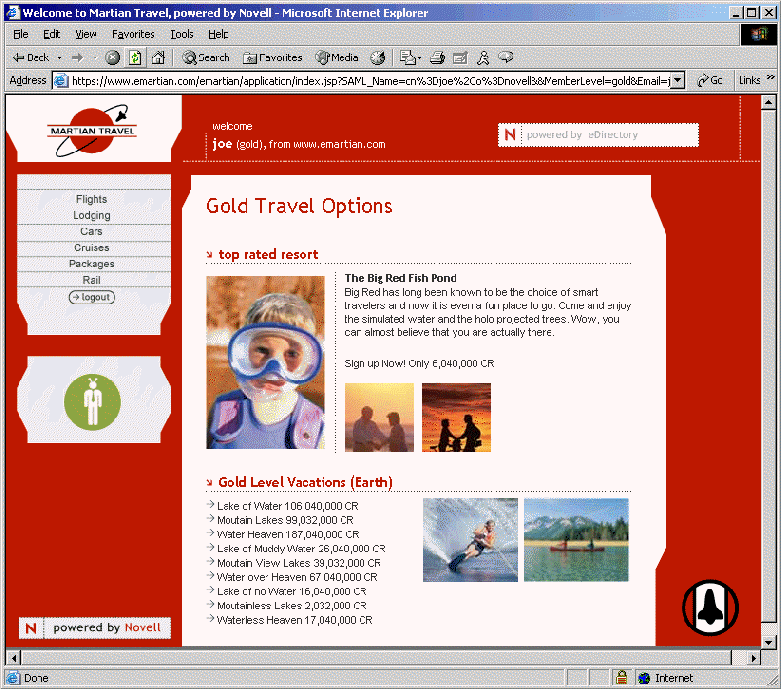
Task: Click the Refresh page icon
Action: pos(135,58)
